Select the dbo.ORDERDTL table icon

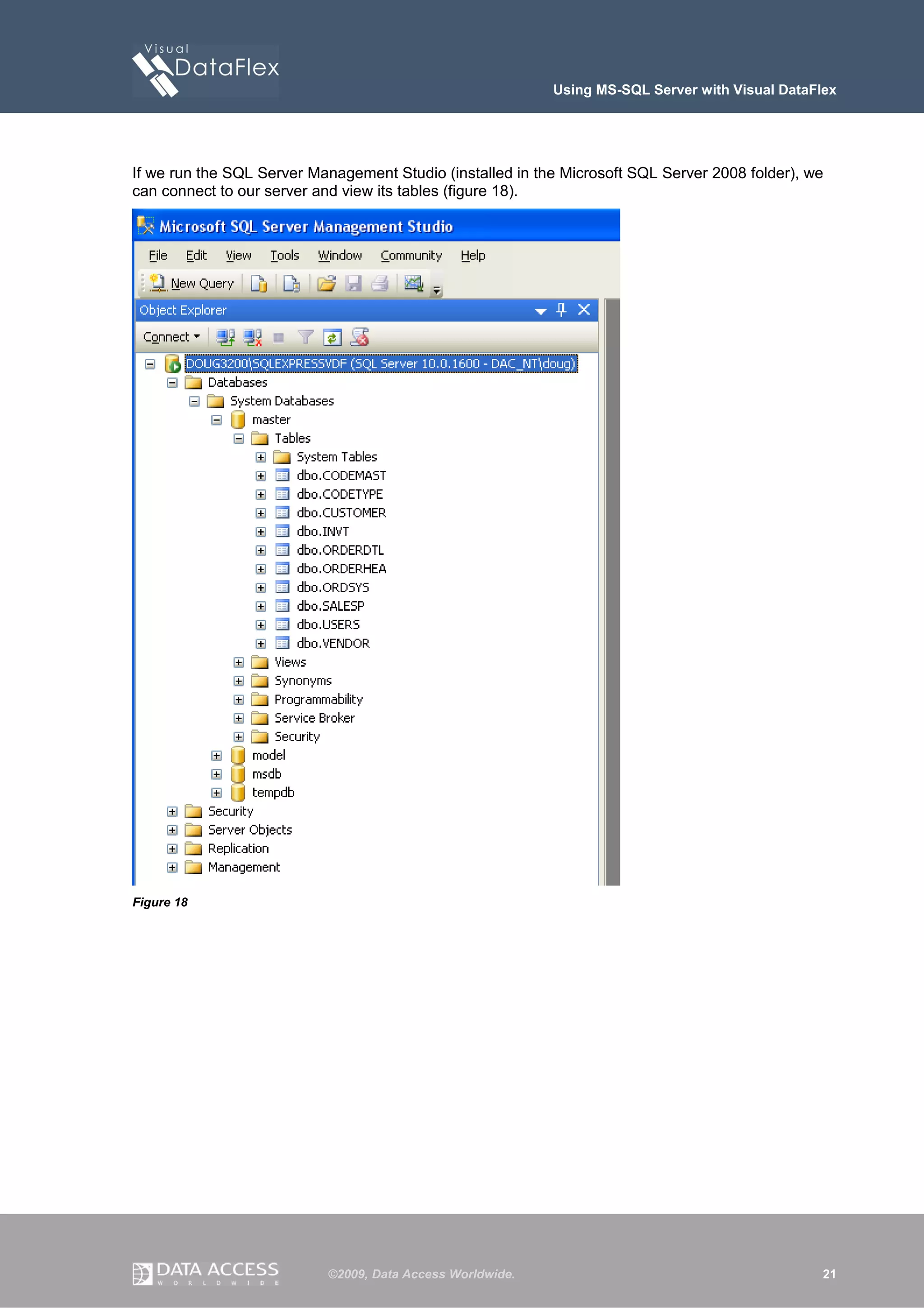(x=282, y=550)
